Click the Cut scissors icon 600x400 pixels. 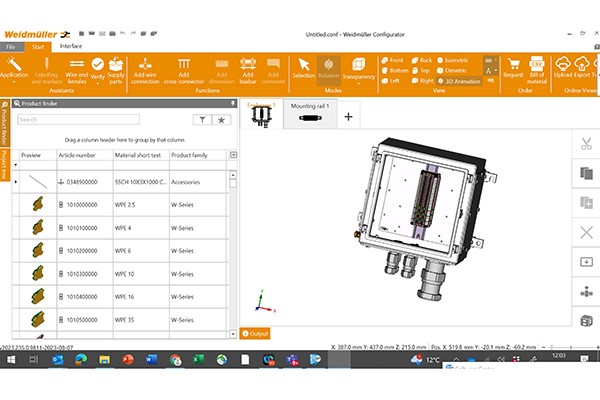pyautogui.click(x=586, y=144)
